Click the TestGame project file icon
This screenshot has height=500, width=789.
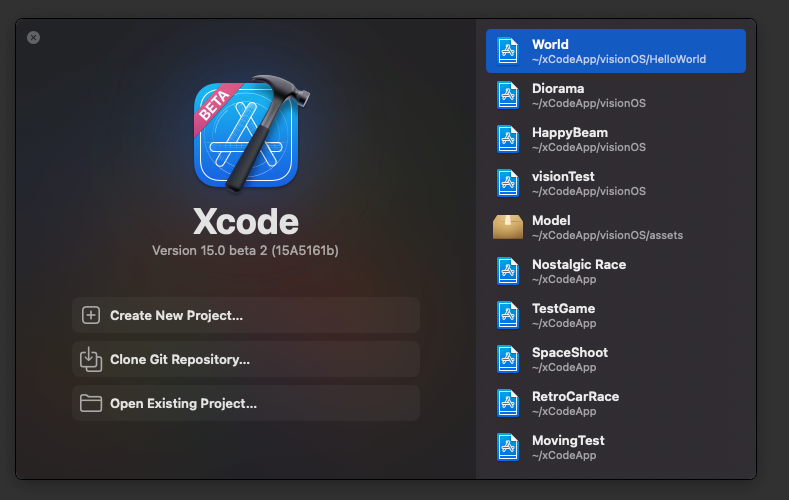pos(508,315)
